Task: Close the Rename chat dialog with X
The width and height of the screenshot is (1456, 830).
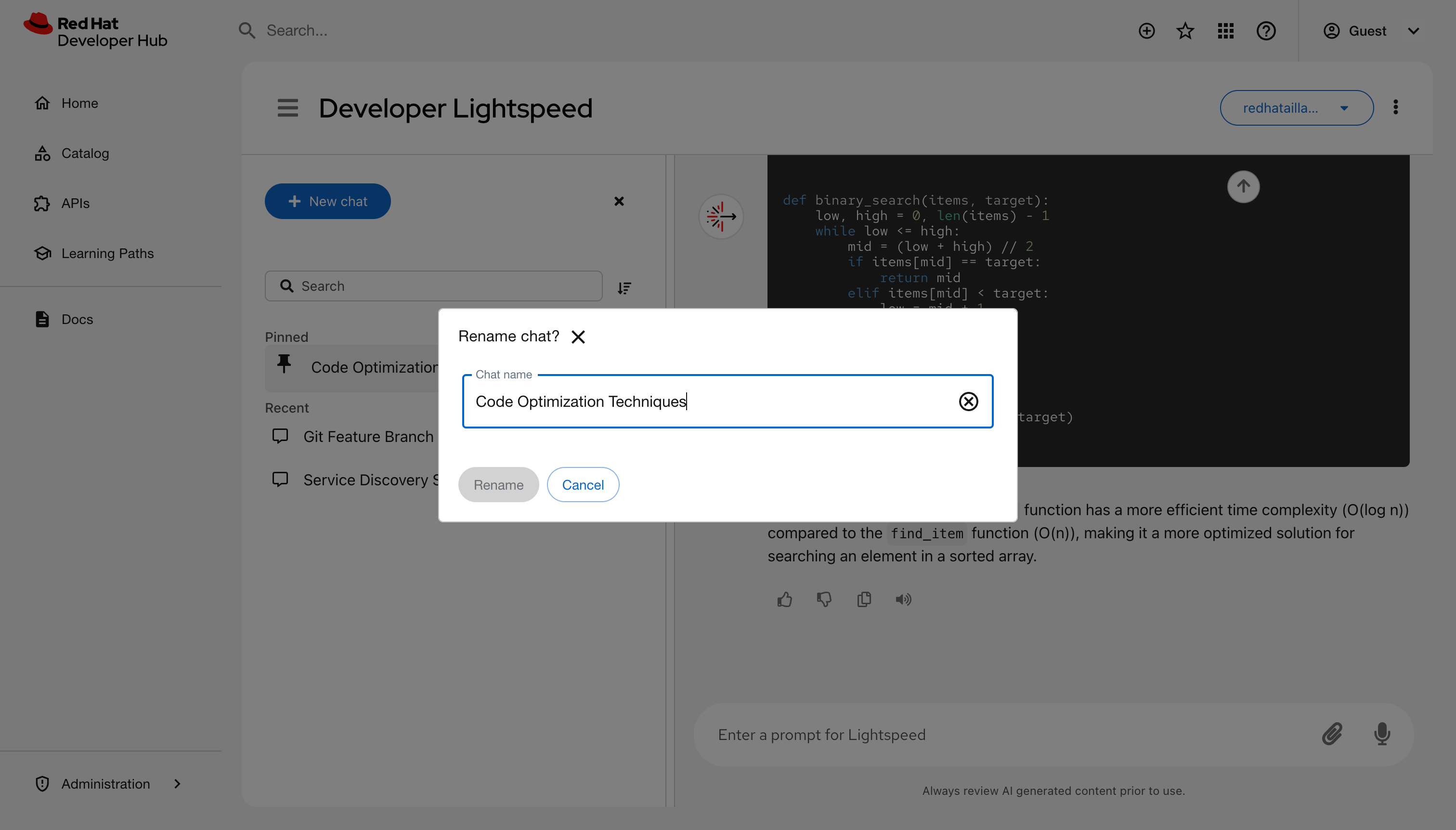Action: tap(578, 337)
